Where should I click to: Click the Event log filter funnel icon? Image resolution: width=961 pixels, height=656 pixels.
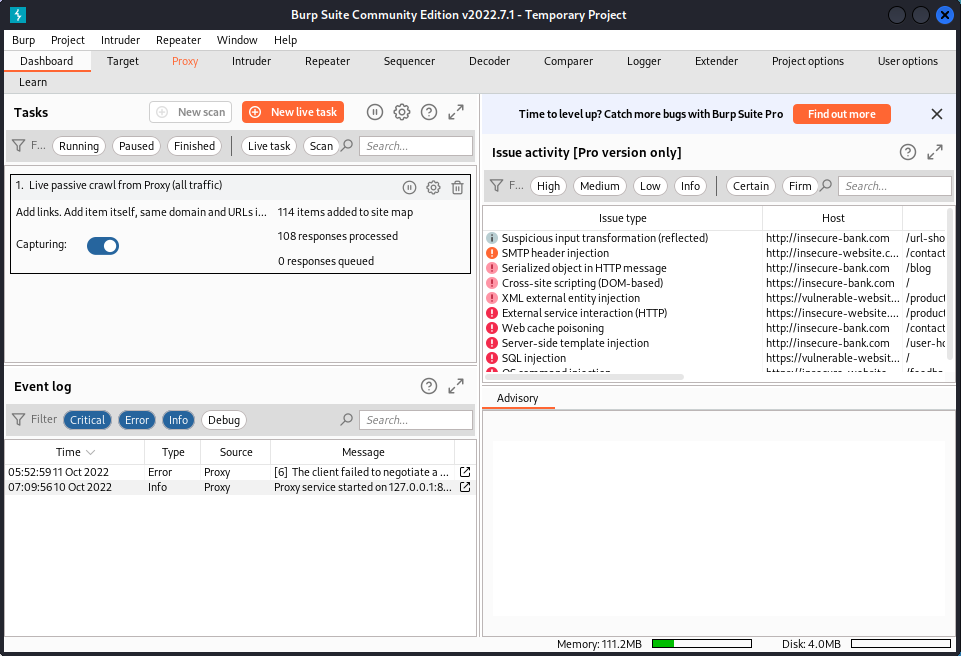click(19, 419)
